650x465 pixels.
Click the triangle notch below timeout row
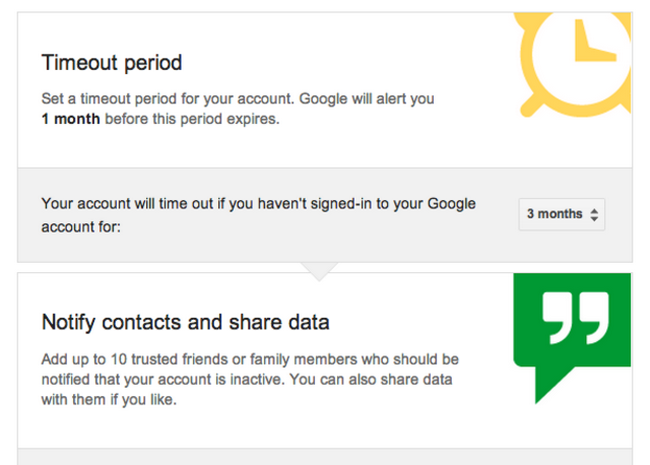tap(324, 270)
